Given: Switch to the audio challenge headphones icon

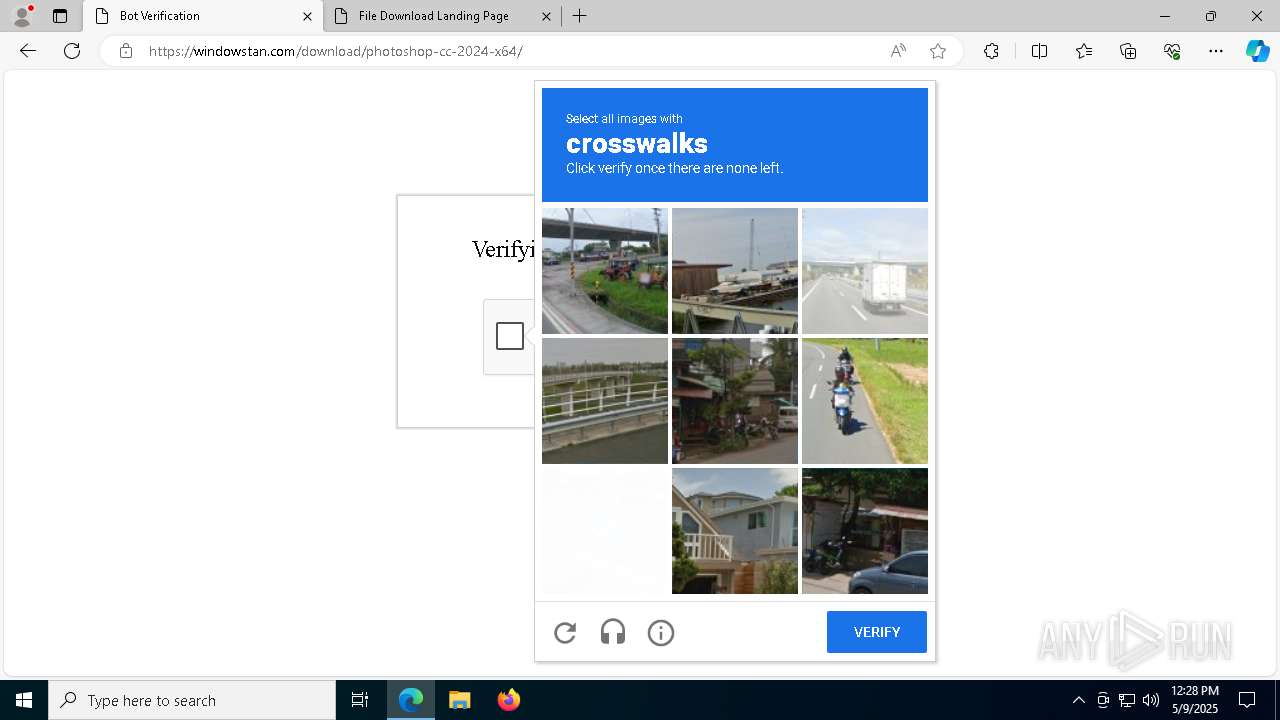Looking at the screenshot, I should pos(613,632).
